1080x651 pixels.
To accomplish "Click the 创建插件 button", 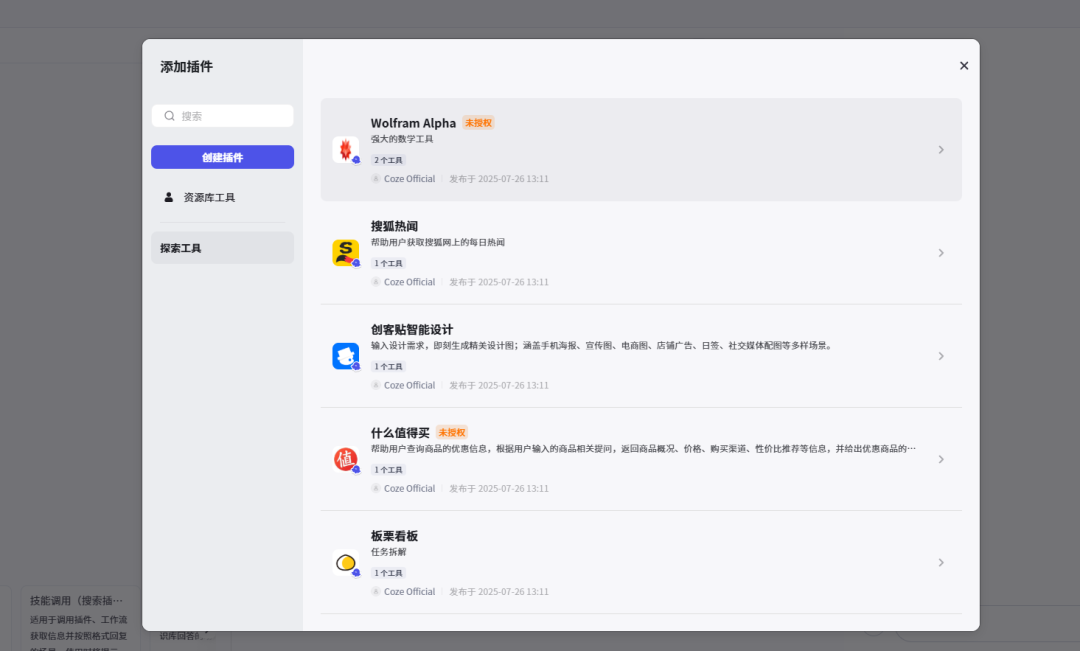I will click(x=222, y=157).
